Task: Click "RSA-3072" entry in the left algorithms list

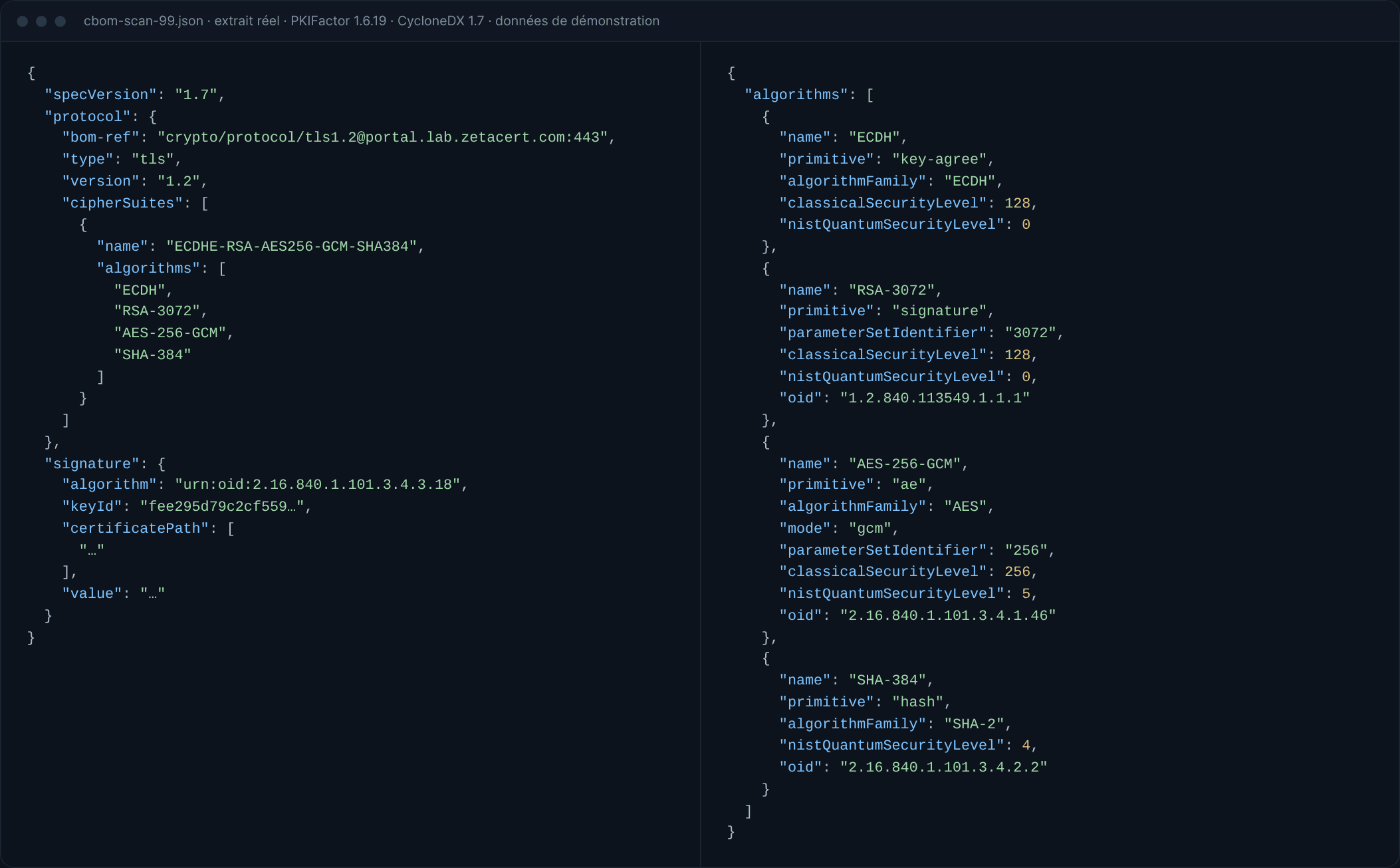Action: tap(157, 311)
